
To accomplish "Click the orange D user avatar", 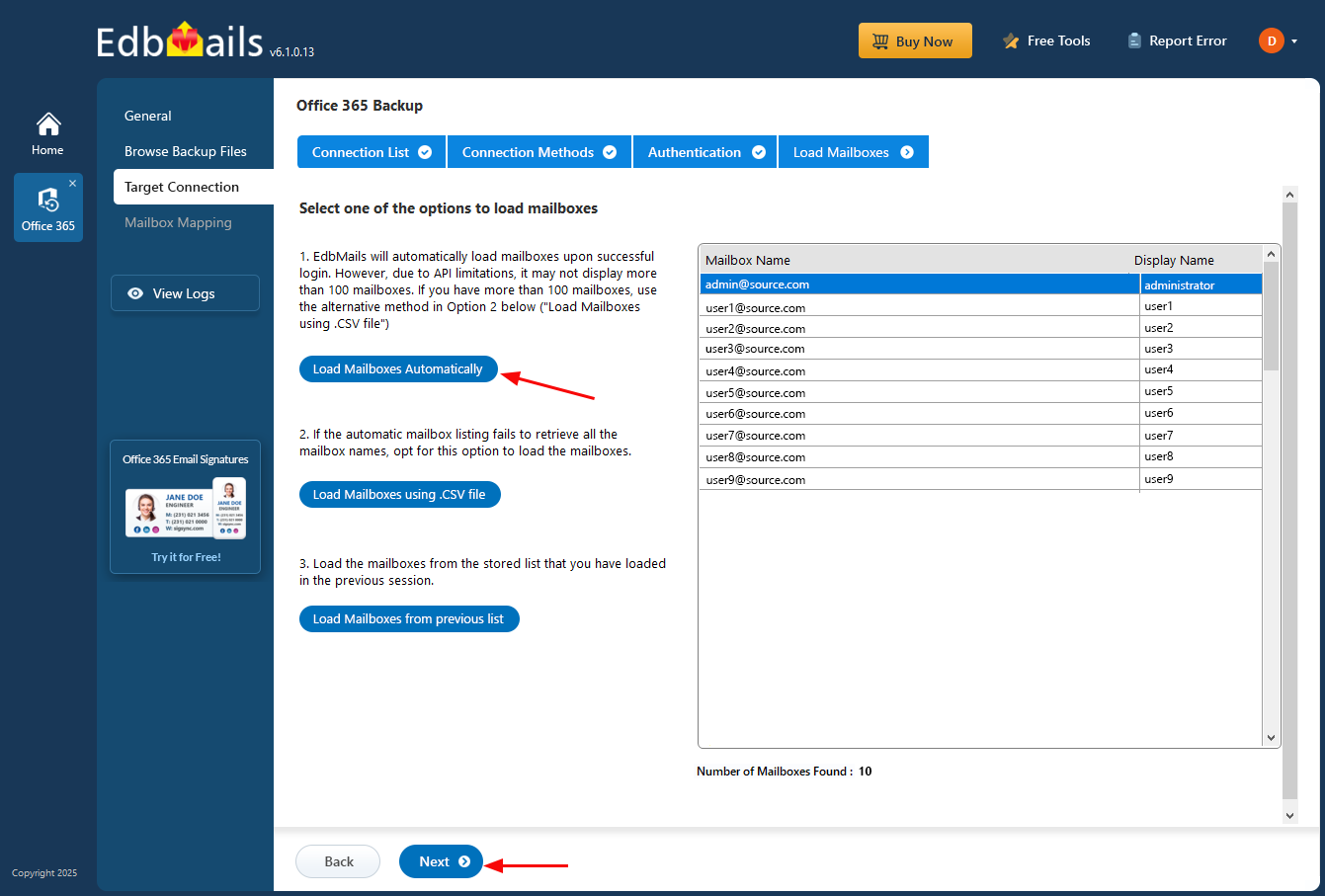I will (1271, 41).
